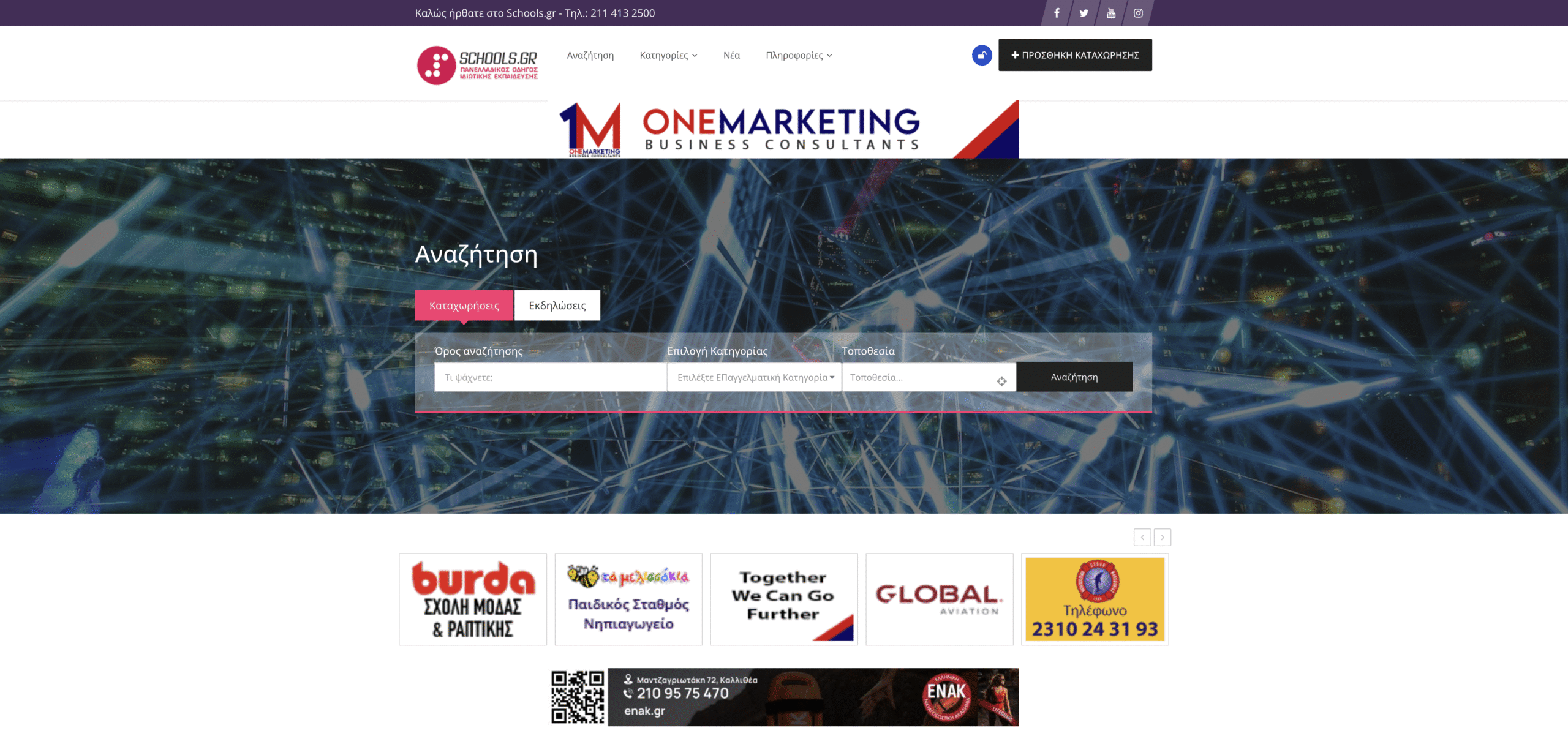
Task: Open the Facebook social icon
Action: pos(1057,13)
